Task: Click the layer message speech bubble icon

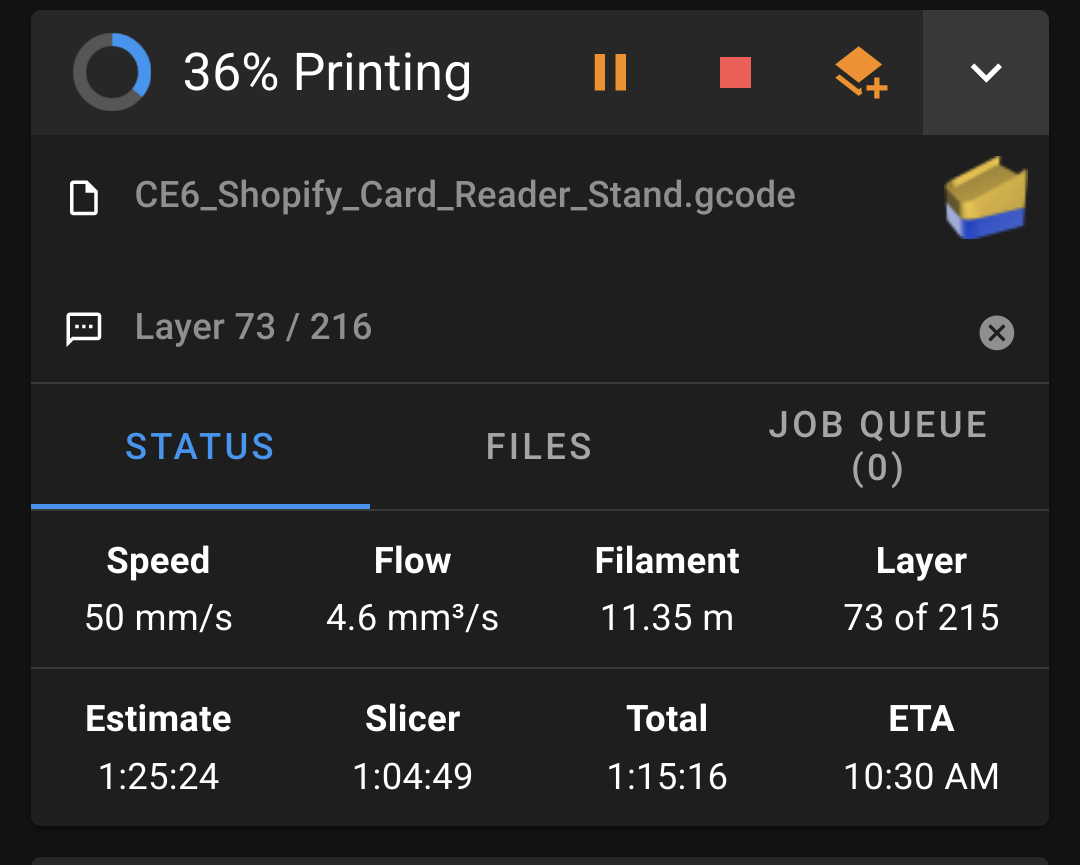Action: (85, 327)
